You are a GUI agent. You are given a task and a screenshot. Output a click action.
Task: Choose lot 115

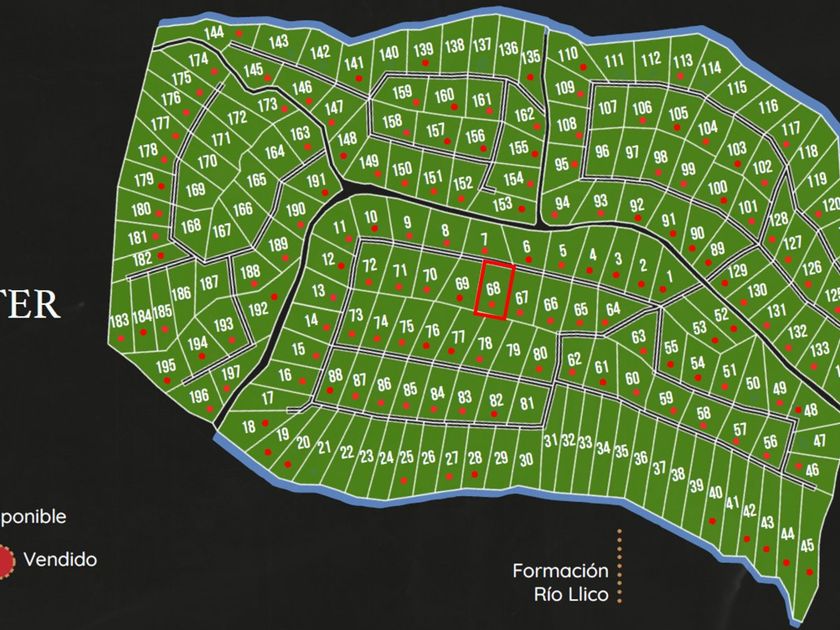pos(737,87)
